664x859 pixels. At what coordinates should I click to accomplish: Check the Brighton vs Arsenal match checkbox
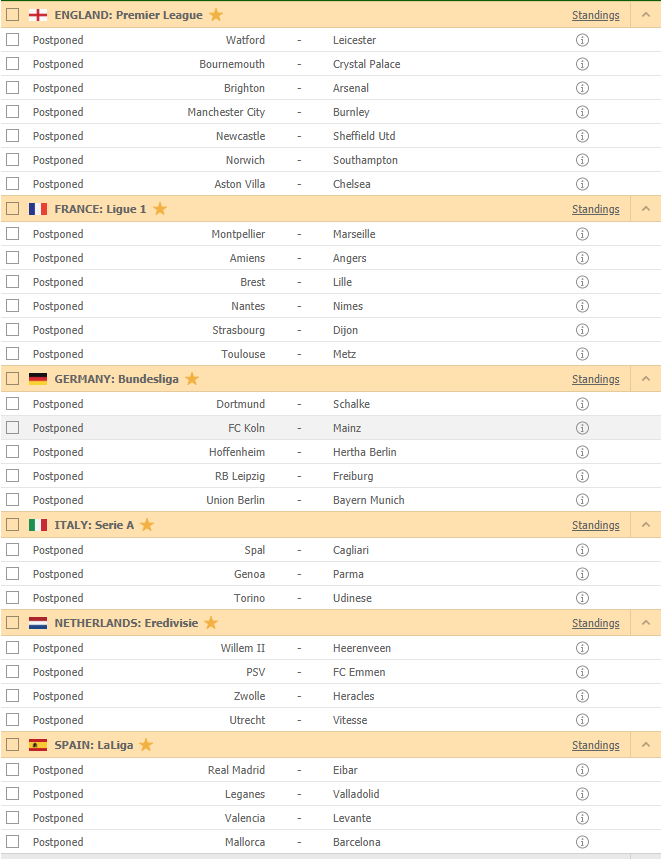pyautogui.click(x=12, y=88)
